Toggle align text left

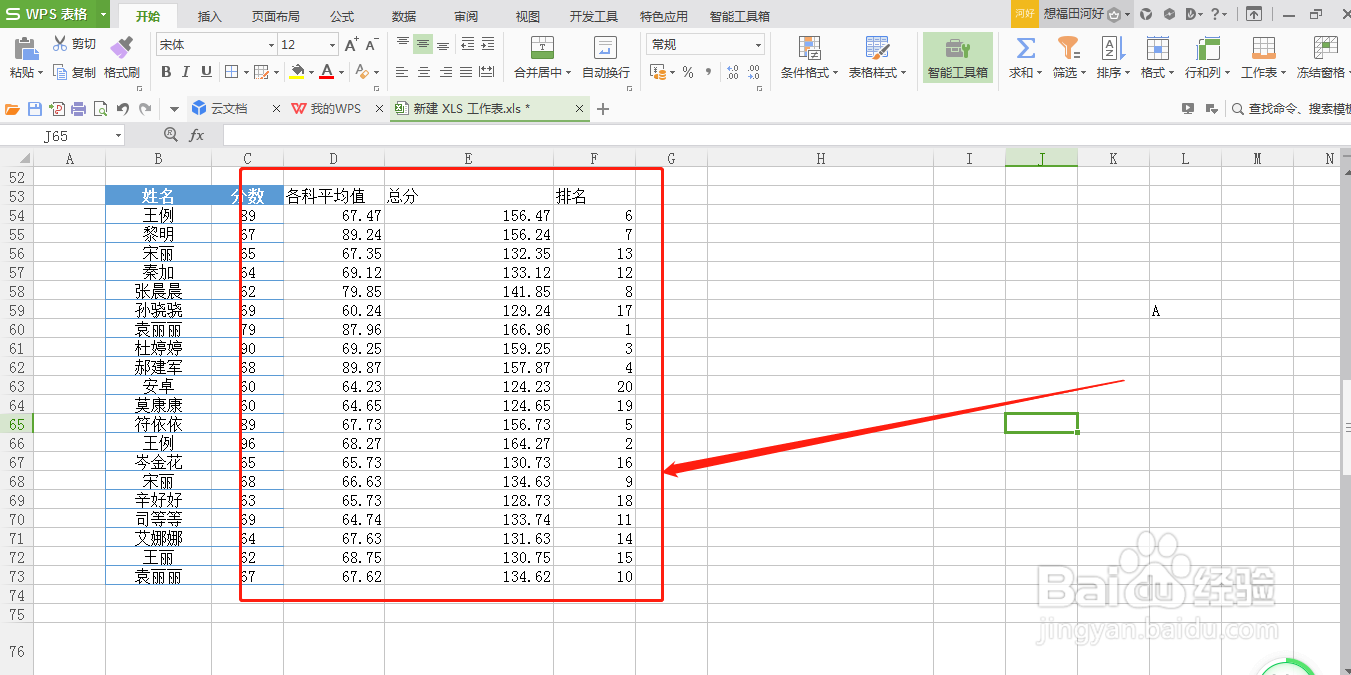tap(402, 72)
